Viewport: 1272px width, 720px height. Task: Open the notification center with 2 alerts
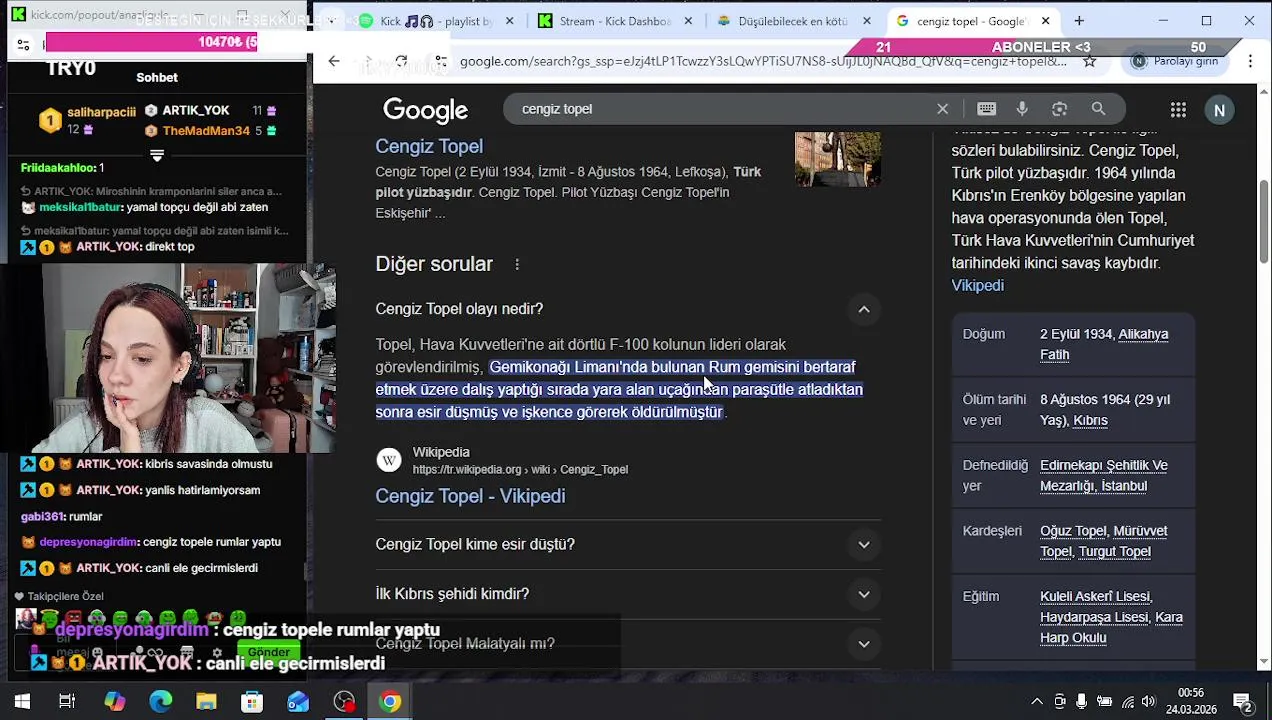click(1242, 702)
